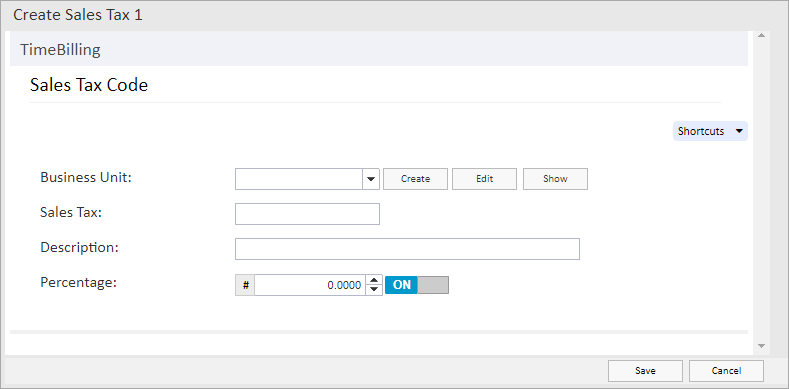Click the Business Unit combo box field
789x389 pixels.
299,179
